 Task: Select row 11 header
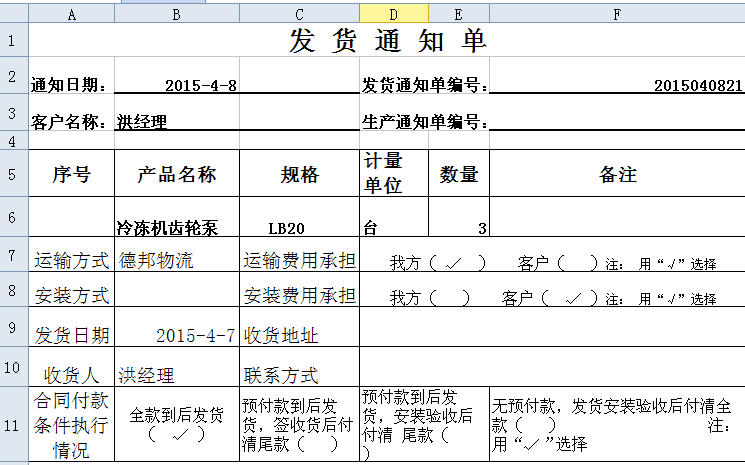coord(13,424)
